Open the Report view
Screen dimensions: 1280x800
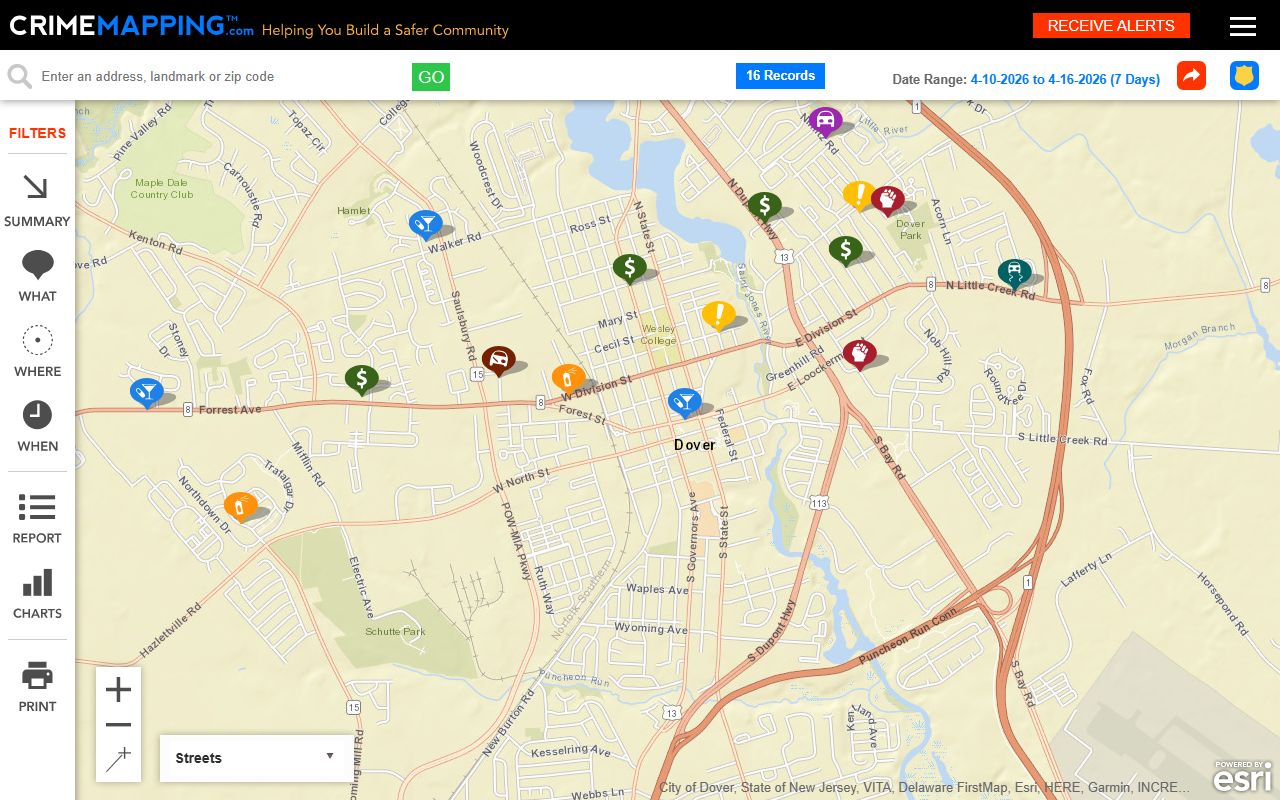(37, 518)
